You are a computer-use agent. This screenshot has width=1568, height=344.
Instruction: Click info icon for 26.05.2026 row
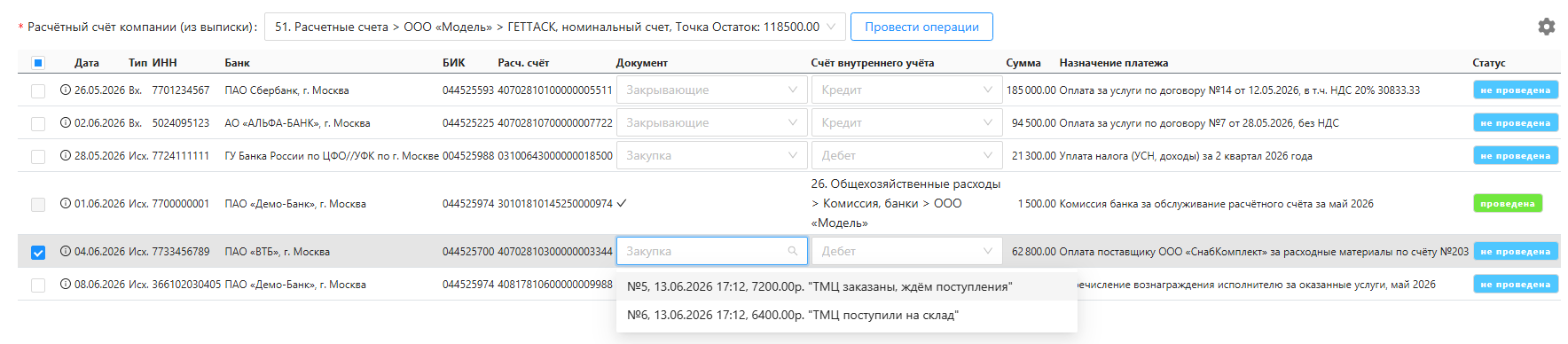(x=66, y=90)
